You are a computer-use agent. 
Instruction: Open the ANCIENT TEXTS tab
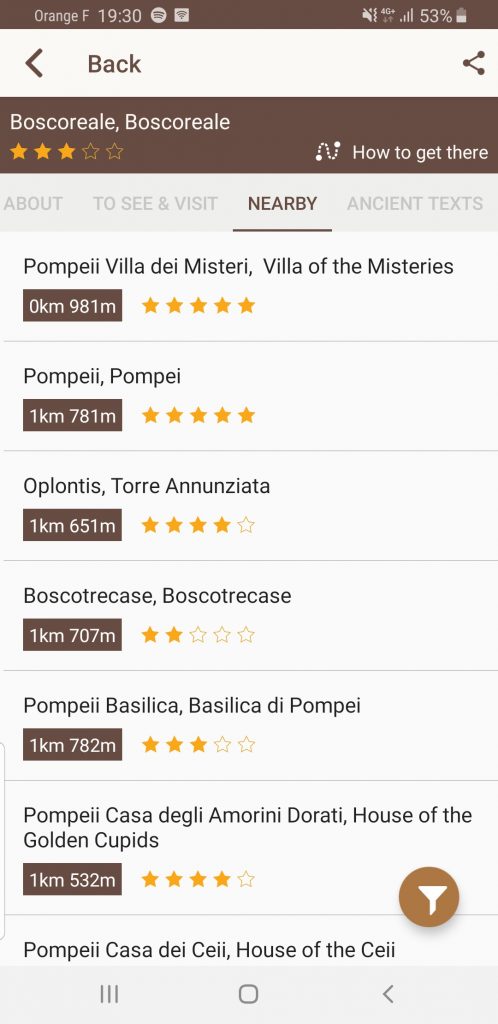415,203
